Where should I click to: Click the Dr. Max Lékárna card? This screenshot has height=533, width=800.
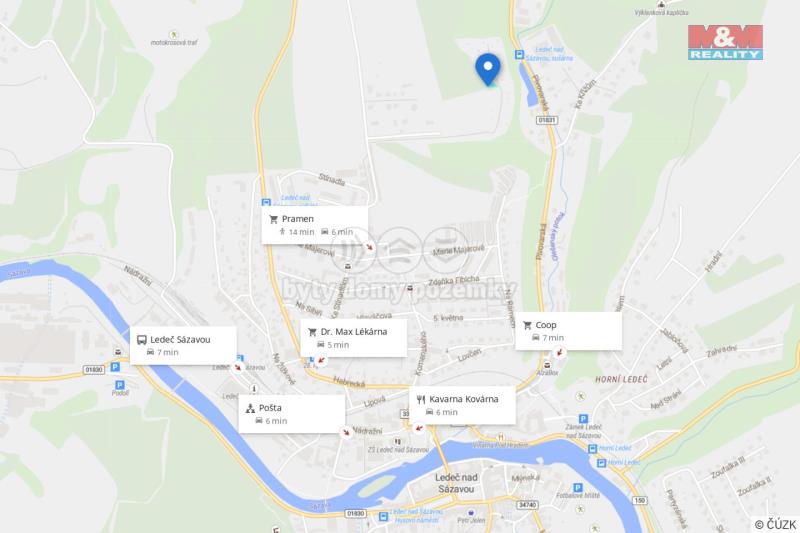pos(353,338)
